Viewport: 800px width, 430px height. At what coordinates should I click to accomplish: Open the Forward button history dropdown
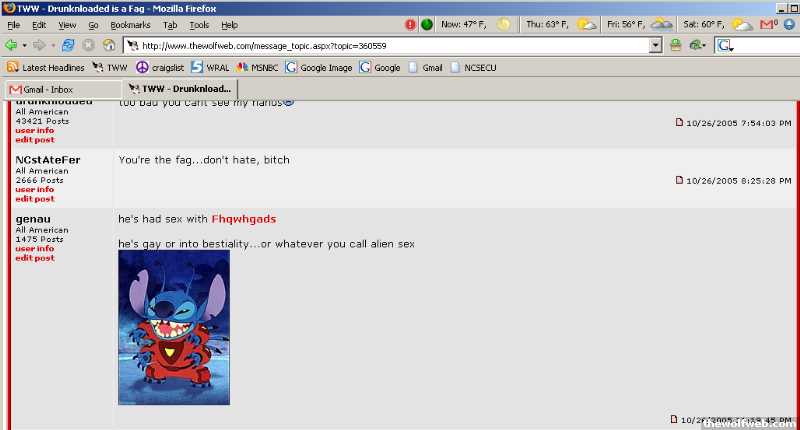(x=53, y=46)
